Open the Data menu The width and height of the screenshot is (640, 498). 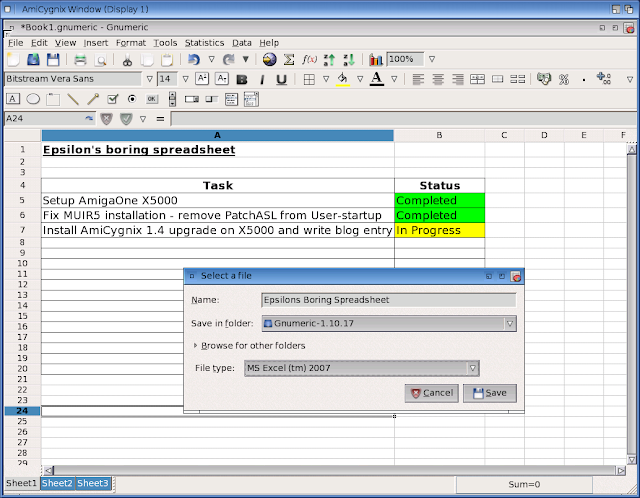pyautogui.click(x=242, y=43)
